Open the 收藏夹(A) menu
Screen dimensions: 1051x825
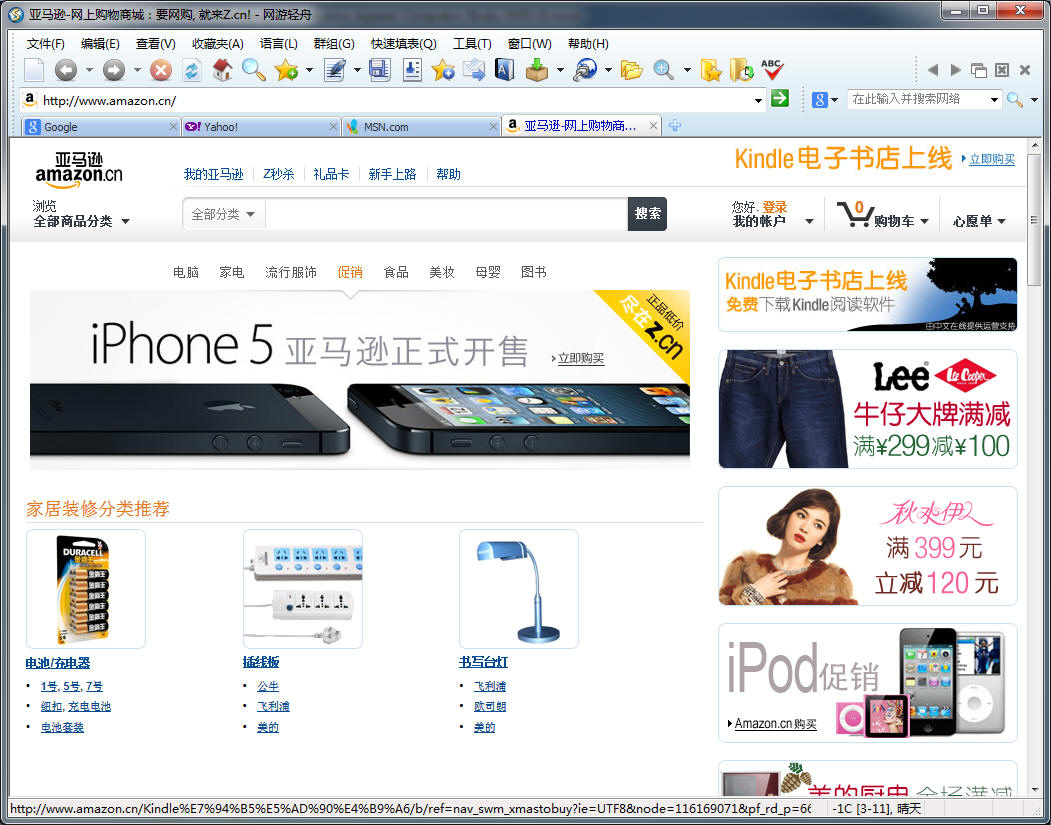218,44
